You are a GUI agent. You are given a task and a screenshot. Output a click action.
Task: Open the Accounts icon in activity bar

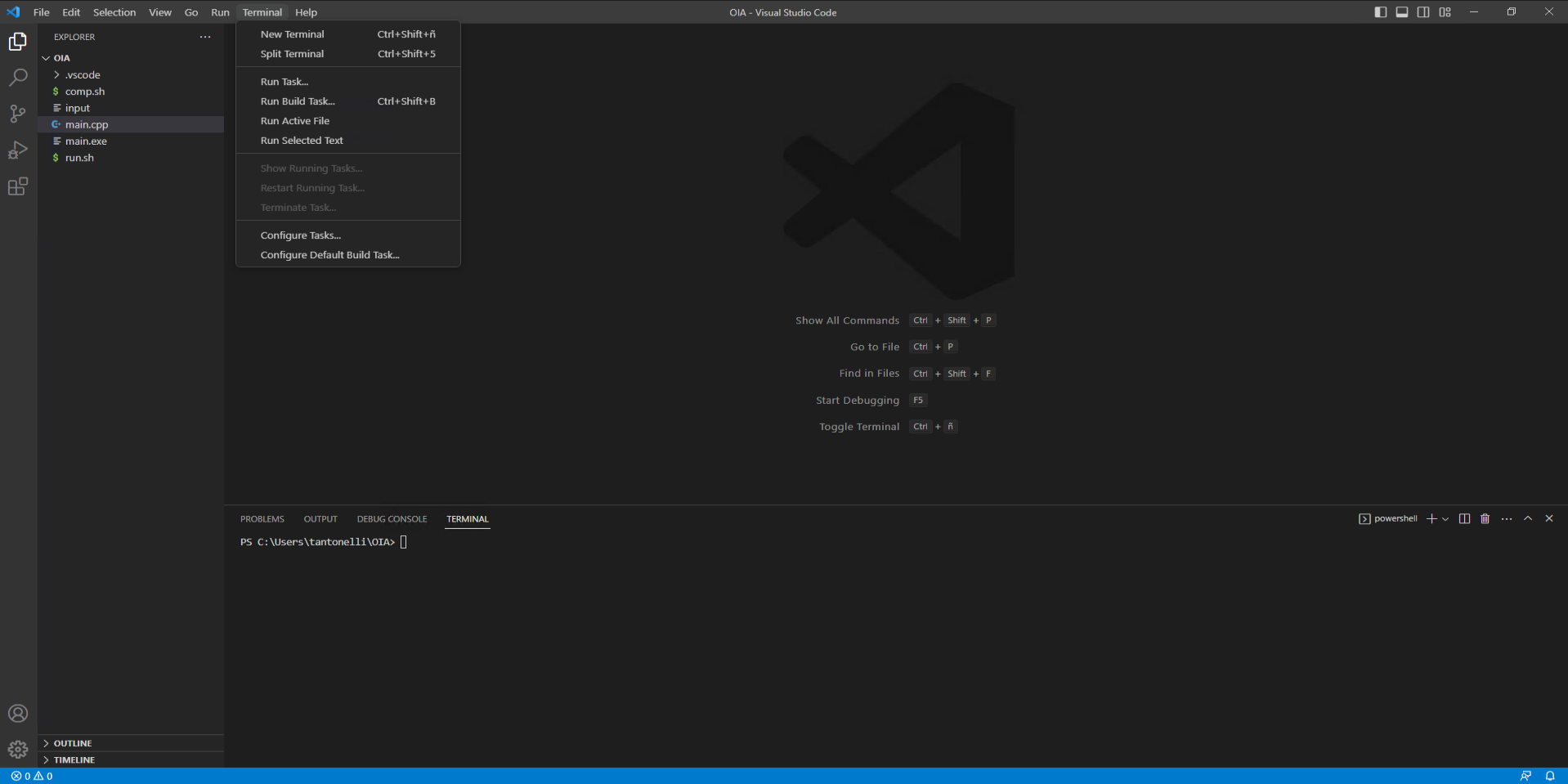tap(18, 714)
